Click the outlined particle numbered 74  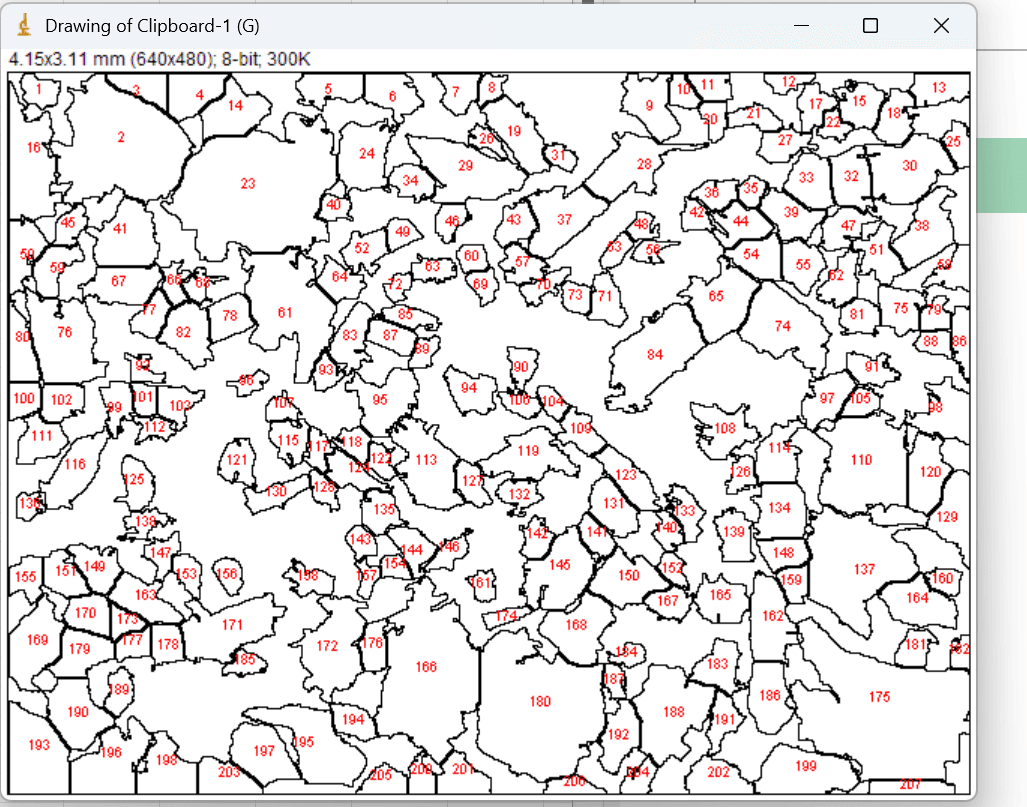782,326
